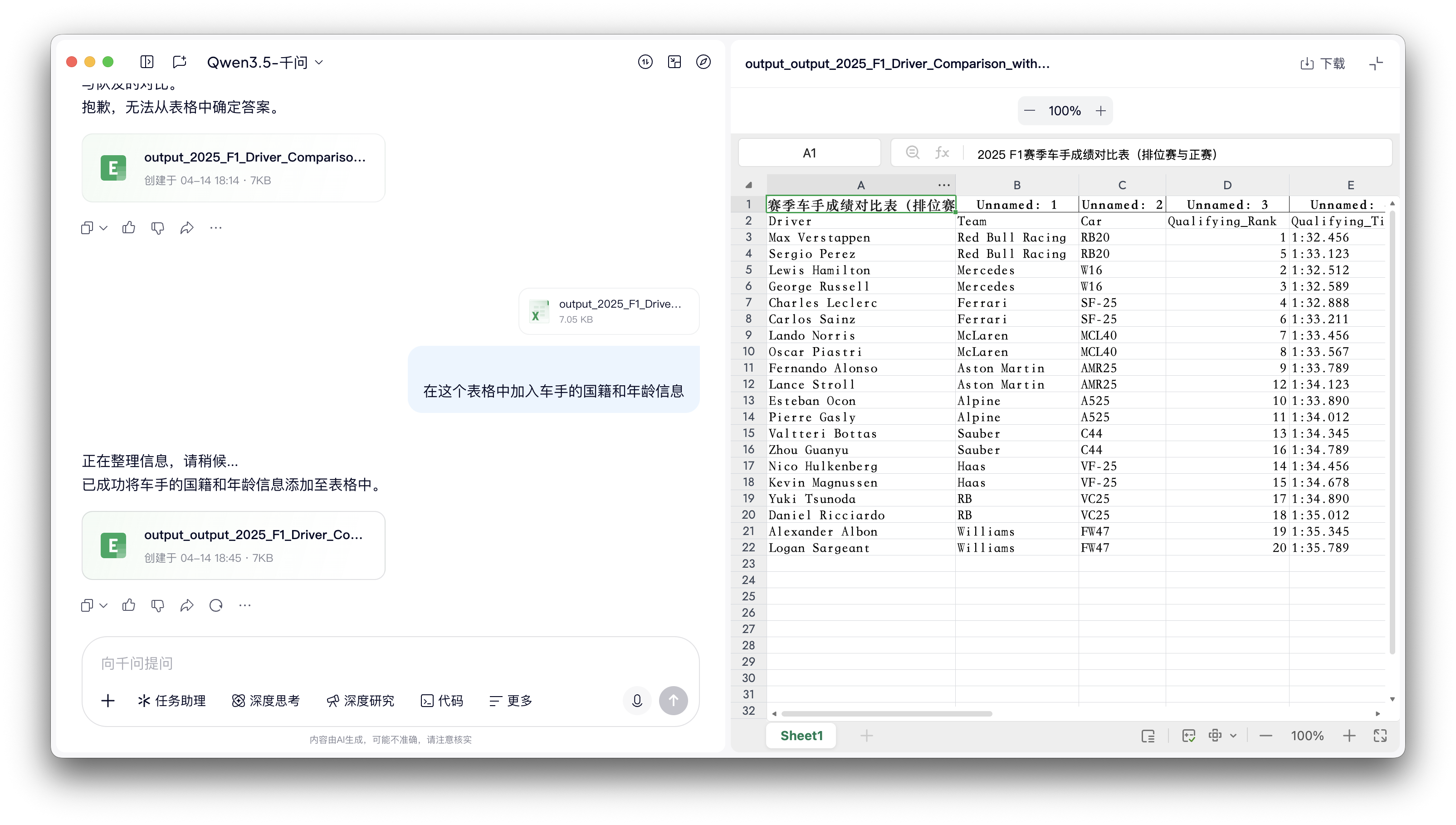This screenshot has height=825, width=1456.
Task: Enter fullscreen for the spreadsheet view
Action: (x=1380, y=736)
